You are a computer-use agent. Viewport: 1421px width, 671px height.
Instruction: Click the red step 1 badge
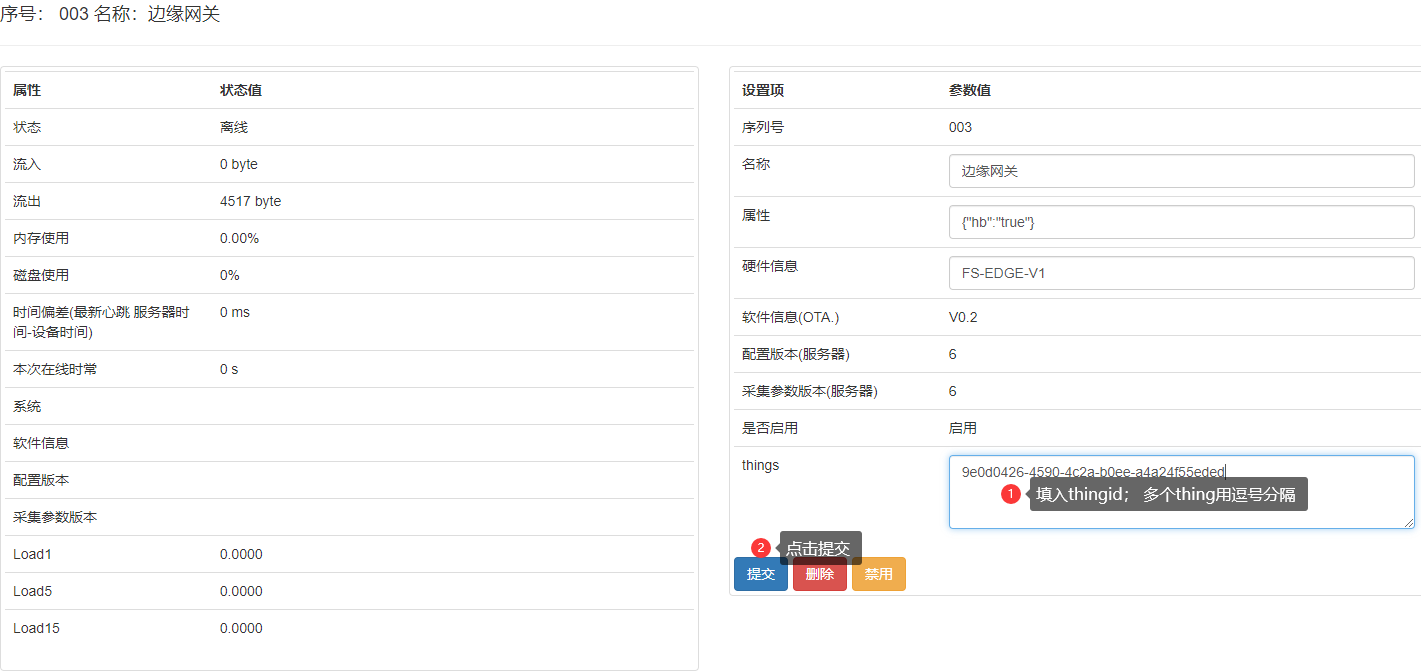pyautogui.click(x=1011, y=494)
